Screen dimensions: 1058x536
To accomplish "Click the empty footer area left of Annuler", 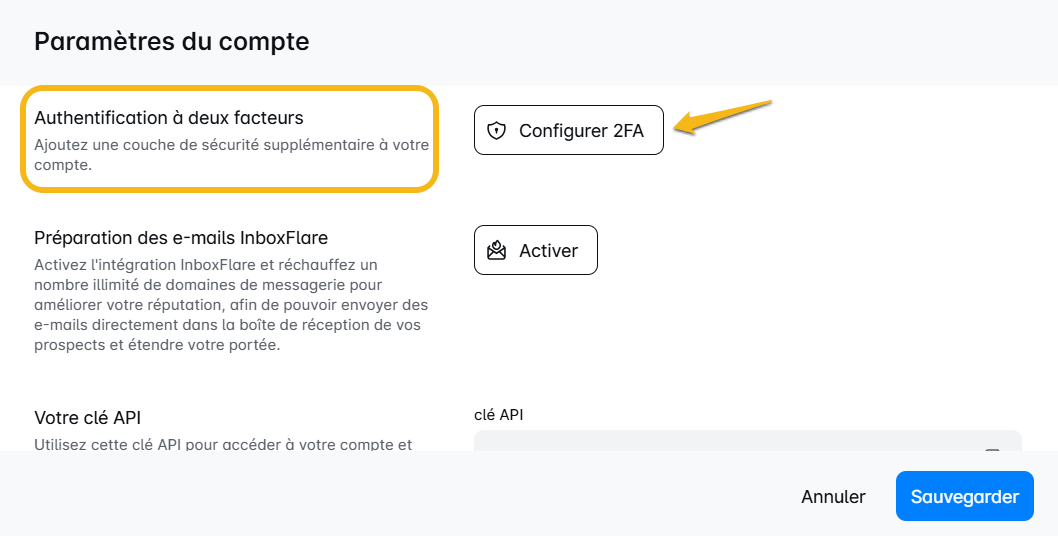I will pos(400,497).
